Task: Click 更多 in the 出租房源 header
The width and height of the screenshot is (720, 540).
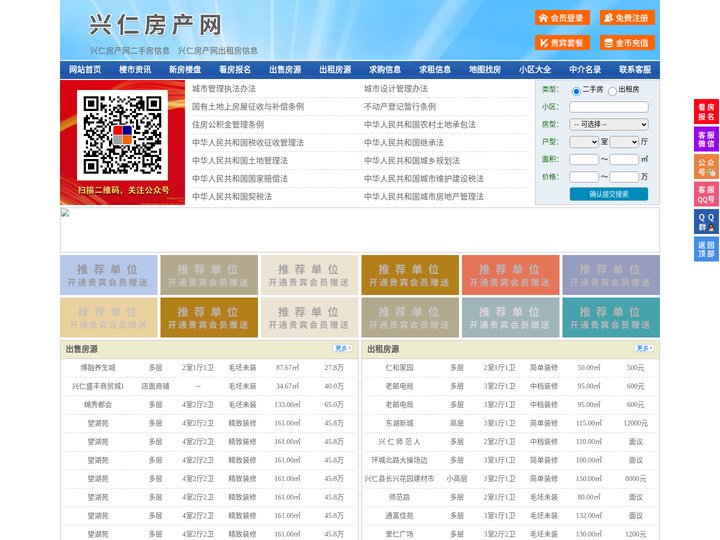Action: point(644,349)
